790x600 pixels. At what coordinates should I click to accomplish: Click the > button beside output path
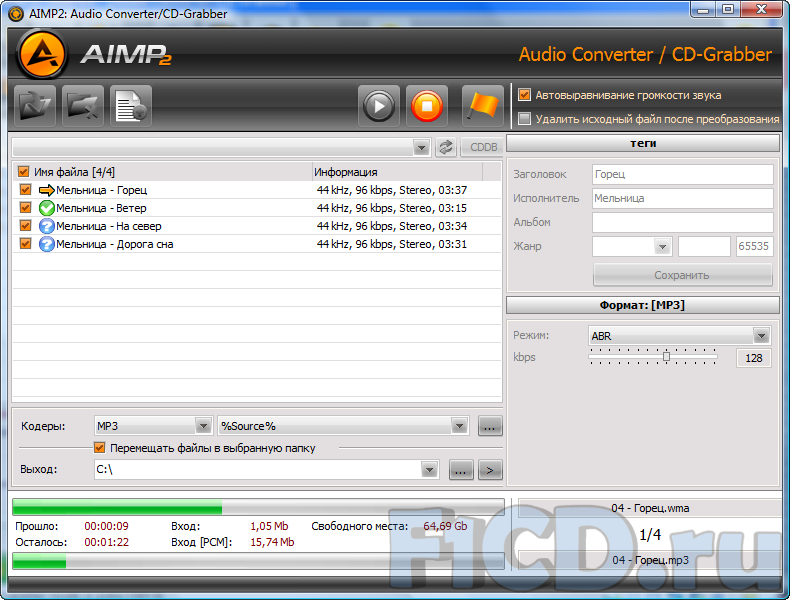(490, 471)
